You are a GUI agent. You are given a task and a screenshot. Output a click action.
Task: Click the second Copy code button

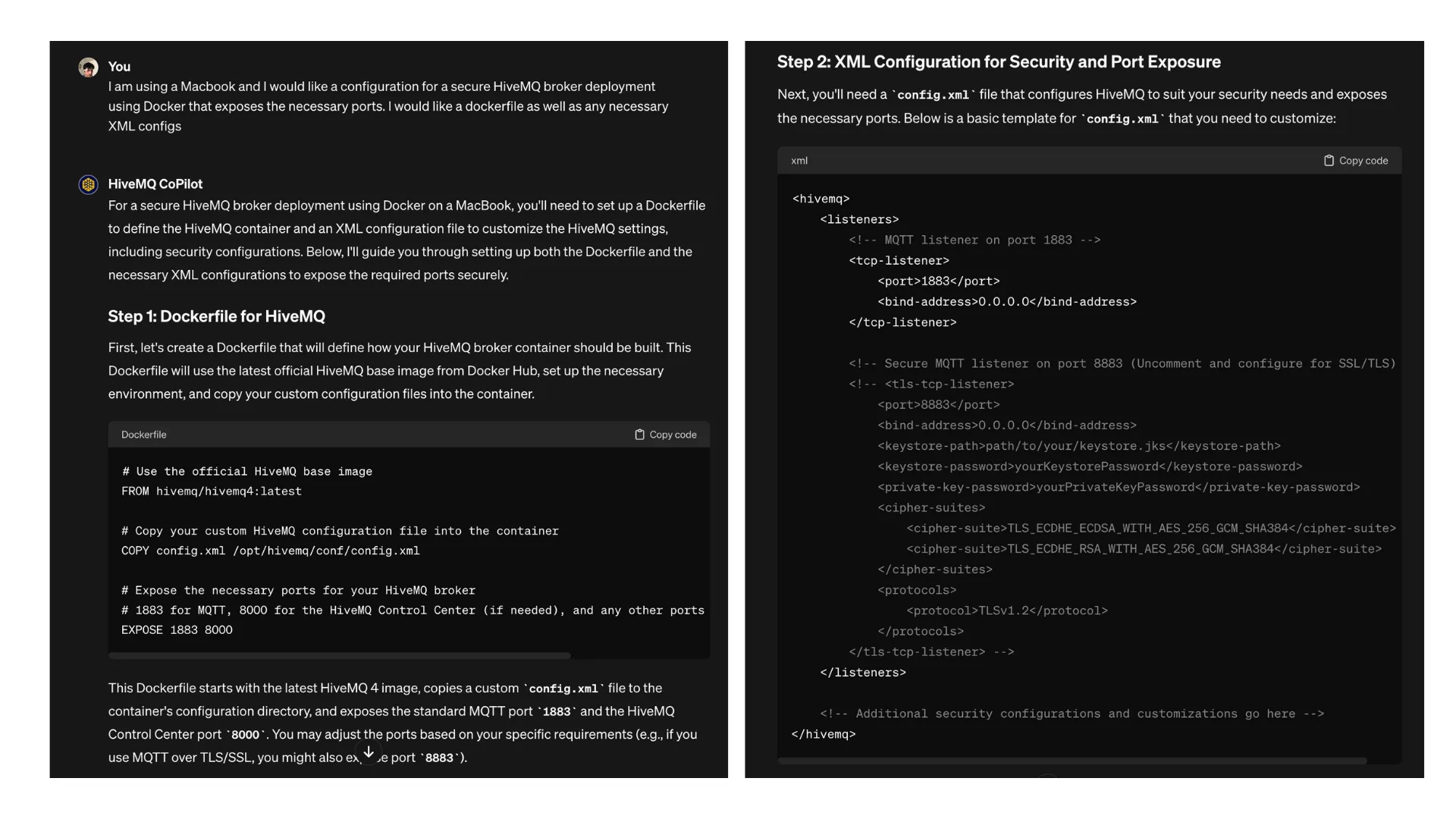pyautogui.click(x=1356, y=160)
